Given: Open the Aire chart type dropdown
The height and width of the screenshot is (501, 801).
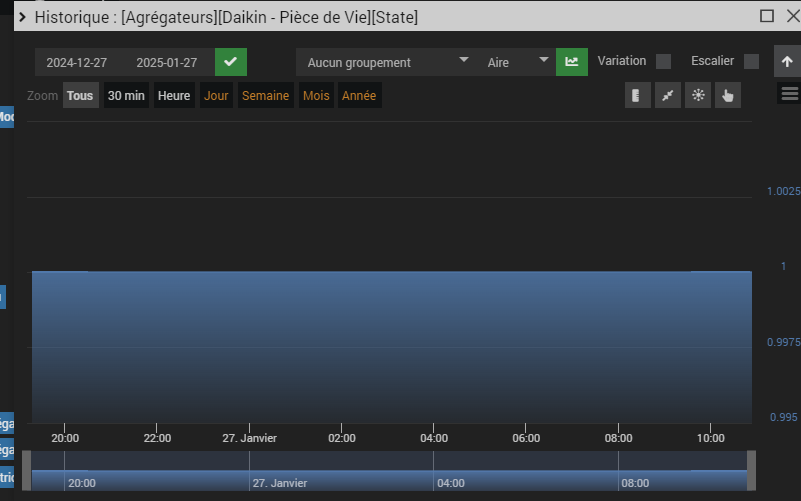Looking at the screenshot, I should pos(516,62).
